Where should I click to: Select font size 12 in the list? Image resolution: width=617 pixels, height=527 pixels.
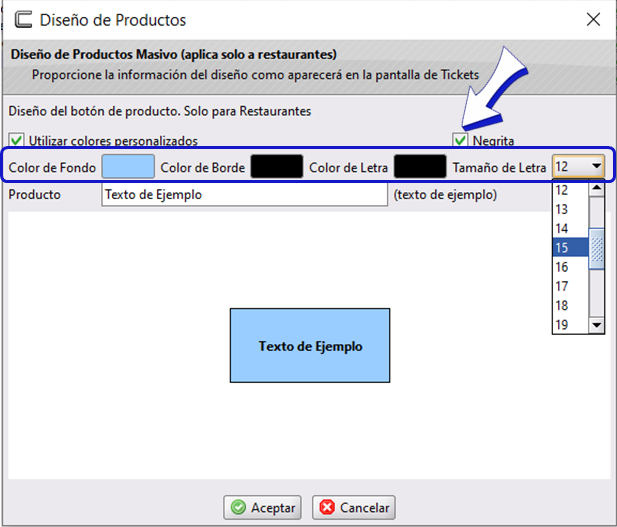pos(570,190)
